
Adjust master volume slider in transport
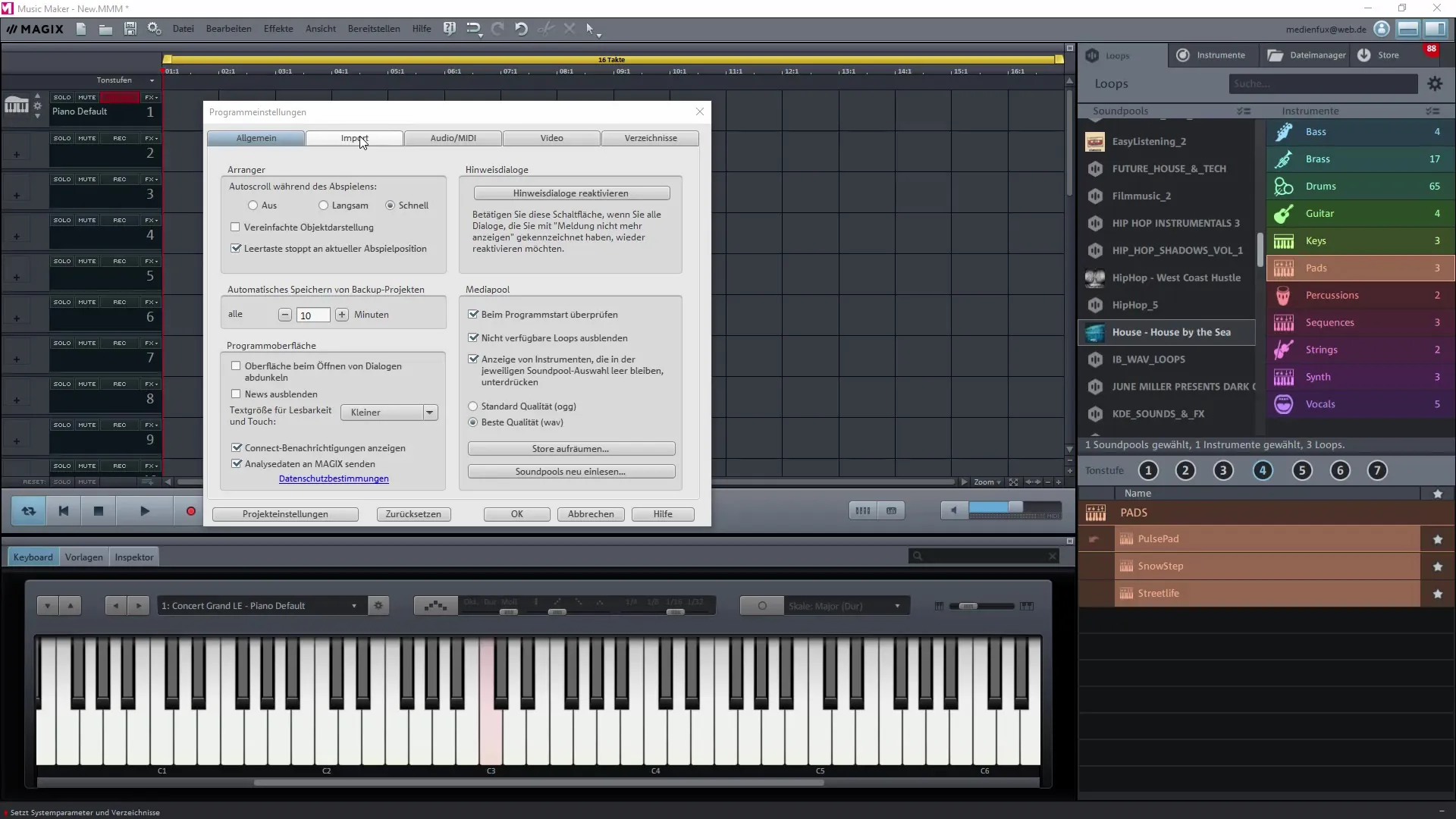point(1015,507)
